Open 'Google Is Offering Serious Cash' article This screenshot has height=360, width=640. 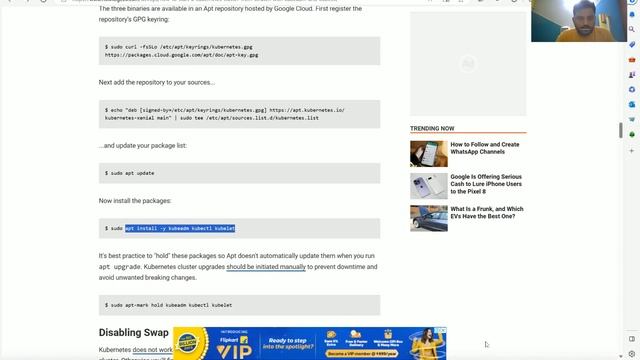(x=486, y=184)
